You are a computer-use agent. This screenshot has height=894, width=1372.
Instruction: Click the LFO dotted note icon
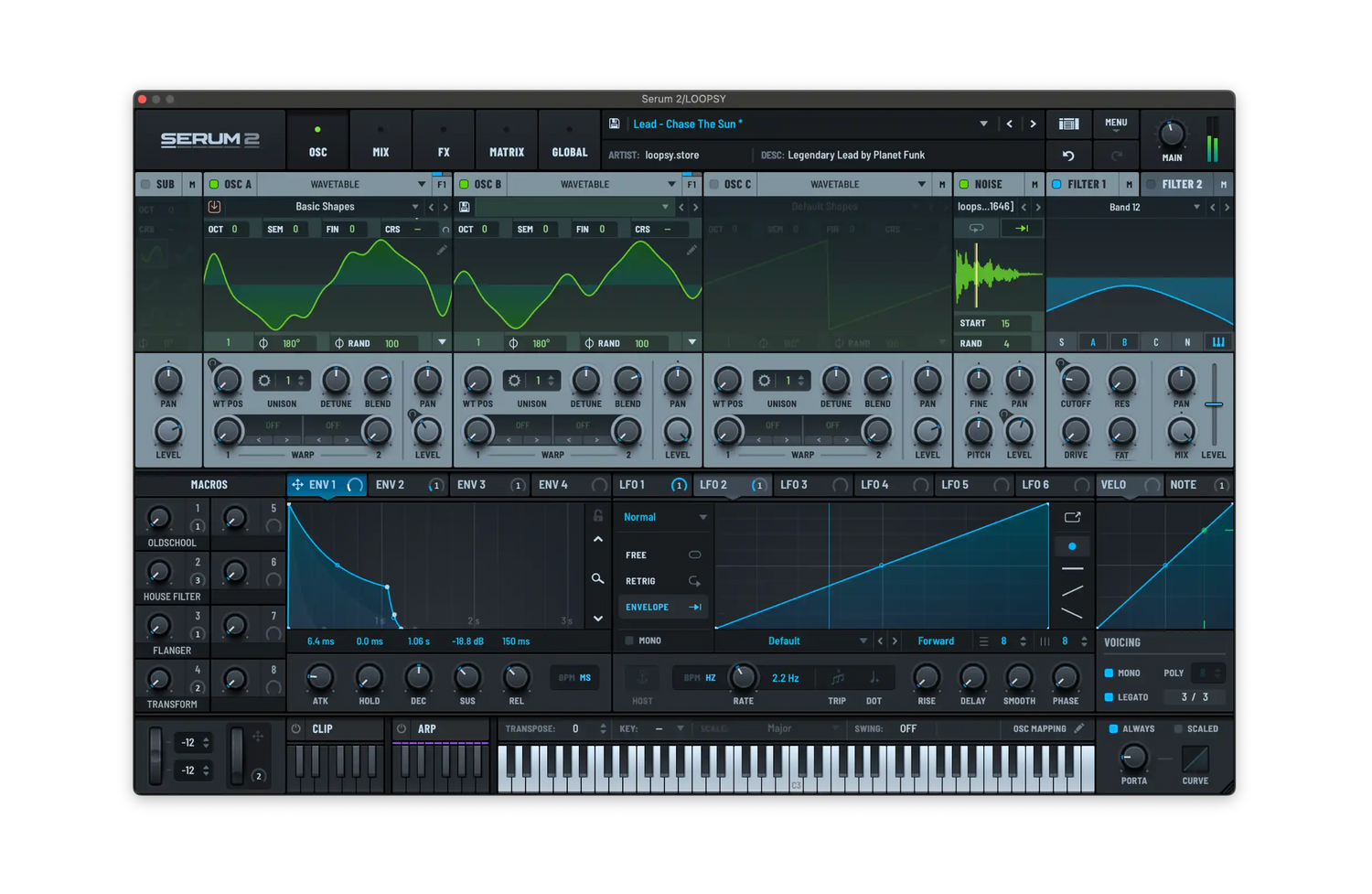[x=874, y=678]
